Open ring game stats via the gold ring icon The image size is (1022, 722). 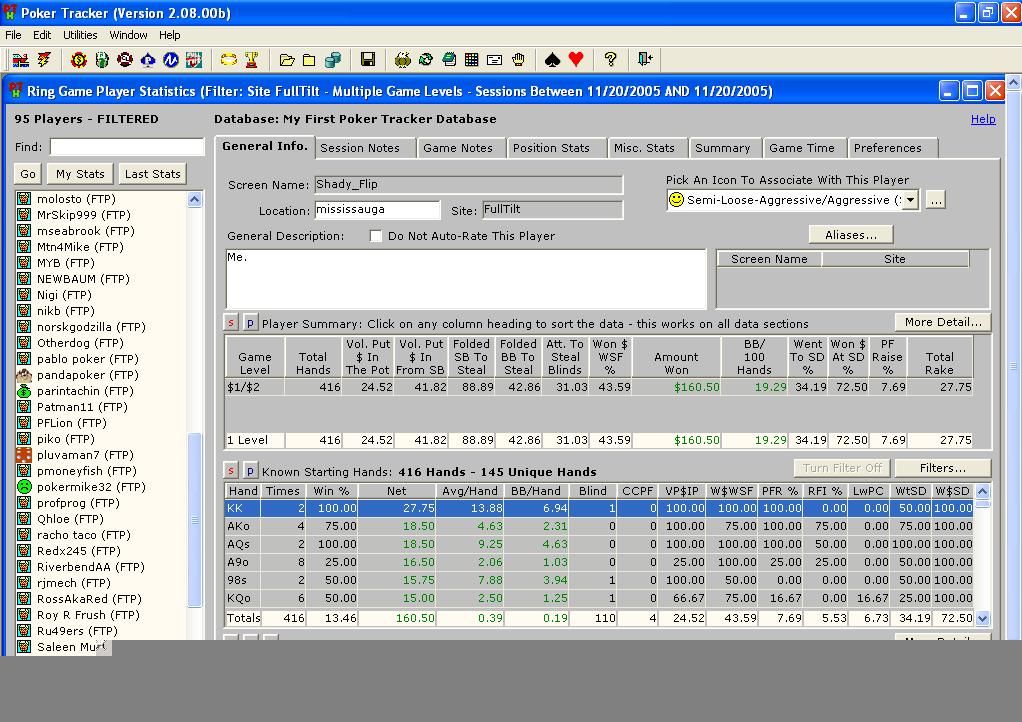click(229, 60)
